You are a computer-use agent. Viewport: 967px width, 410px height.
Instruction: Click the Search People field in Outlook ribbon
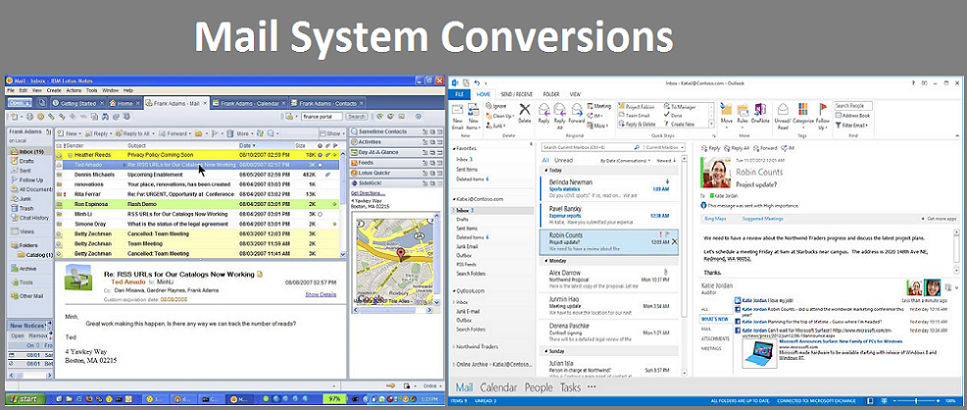pyautogui.click(x=853, y=106)
